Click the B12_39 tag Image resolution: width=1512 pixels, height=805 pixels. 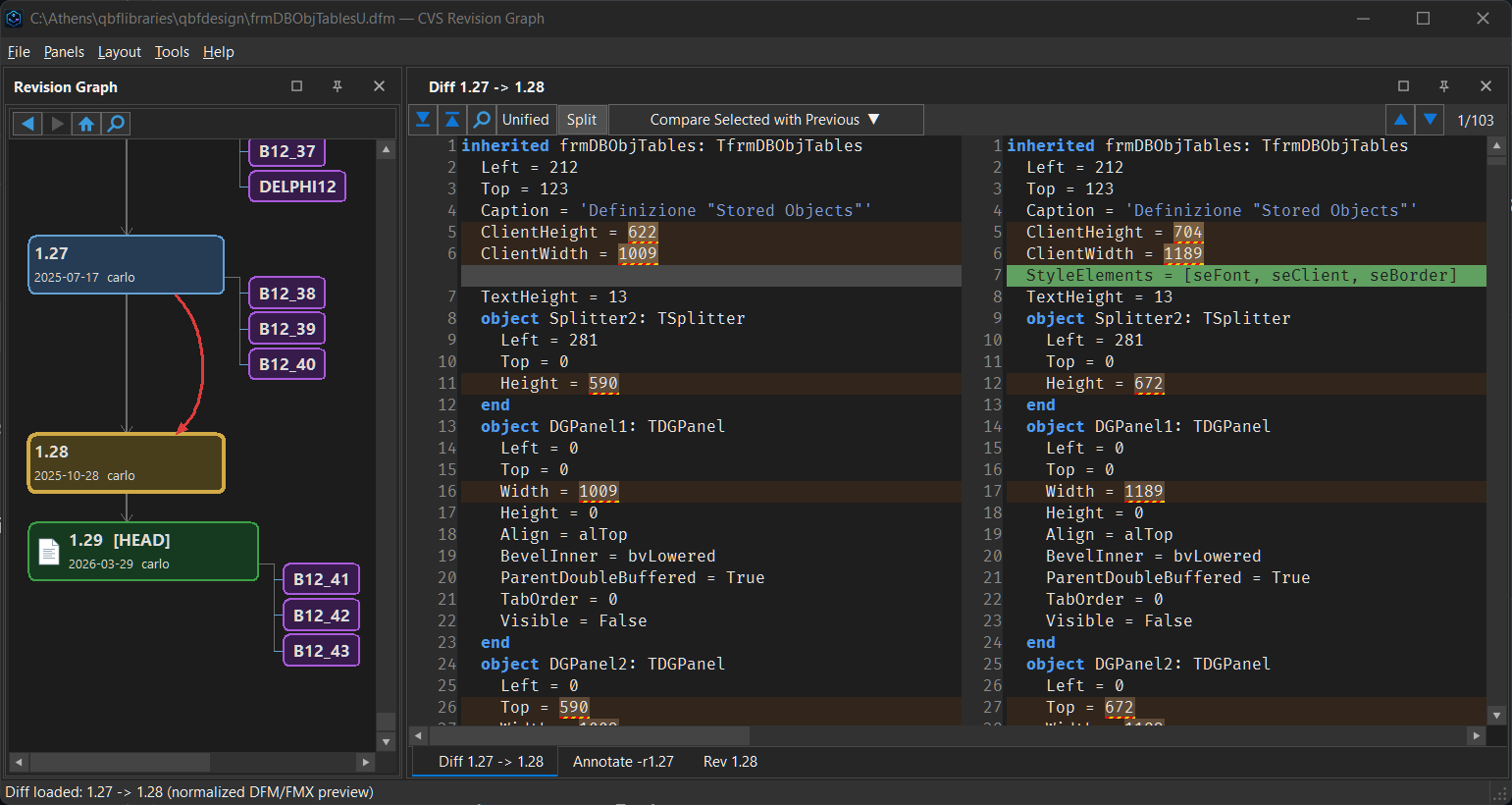pyautogui.click(x=287, y=329)
